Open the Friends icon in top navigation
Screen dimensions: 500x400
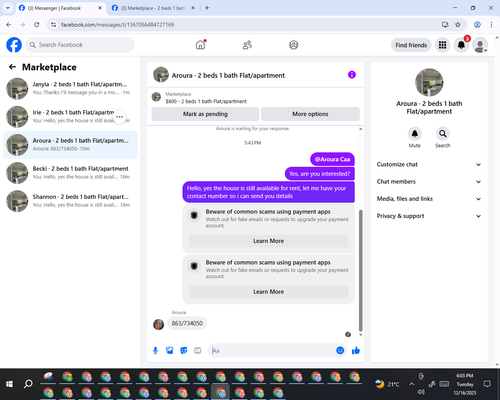coord(247,45)
